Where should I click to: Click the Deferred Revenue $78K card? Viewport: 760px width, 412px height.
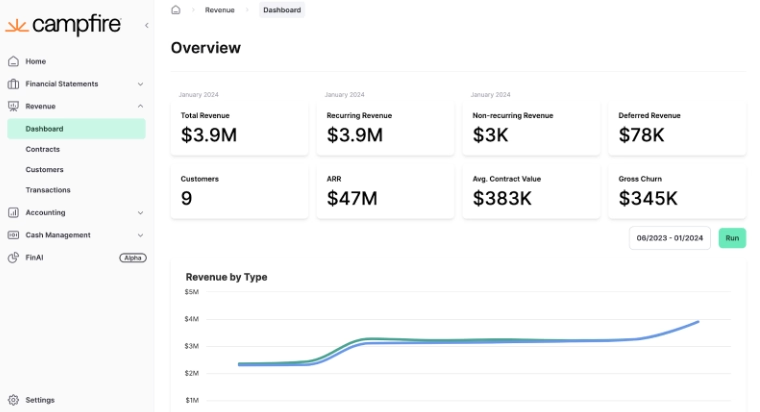click(677, 129)
